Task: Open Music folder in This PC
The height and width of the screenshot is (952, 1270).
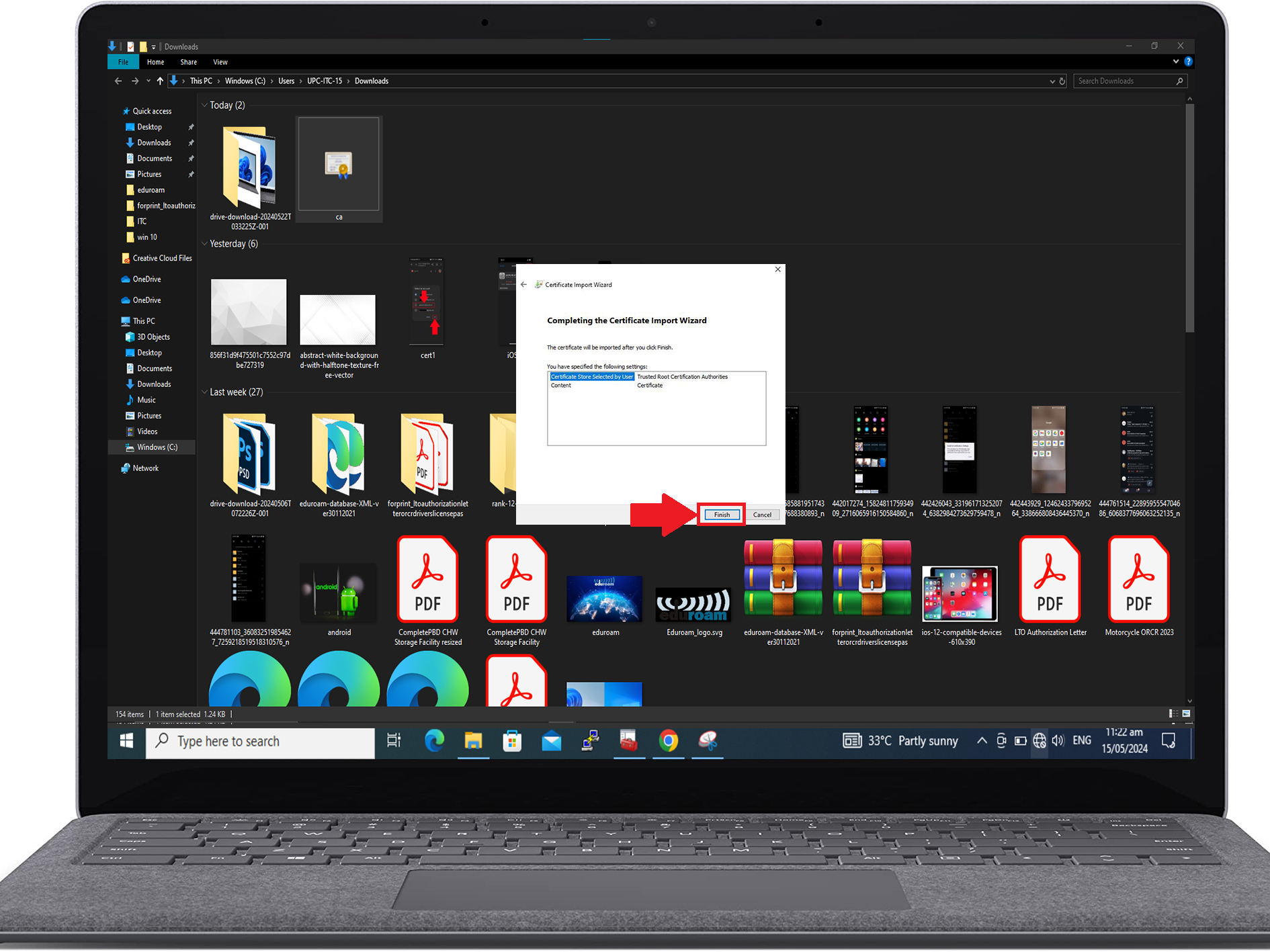Action: tap(146, 400)
